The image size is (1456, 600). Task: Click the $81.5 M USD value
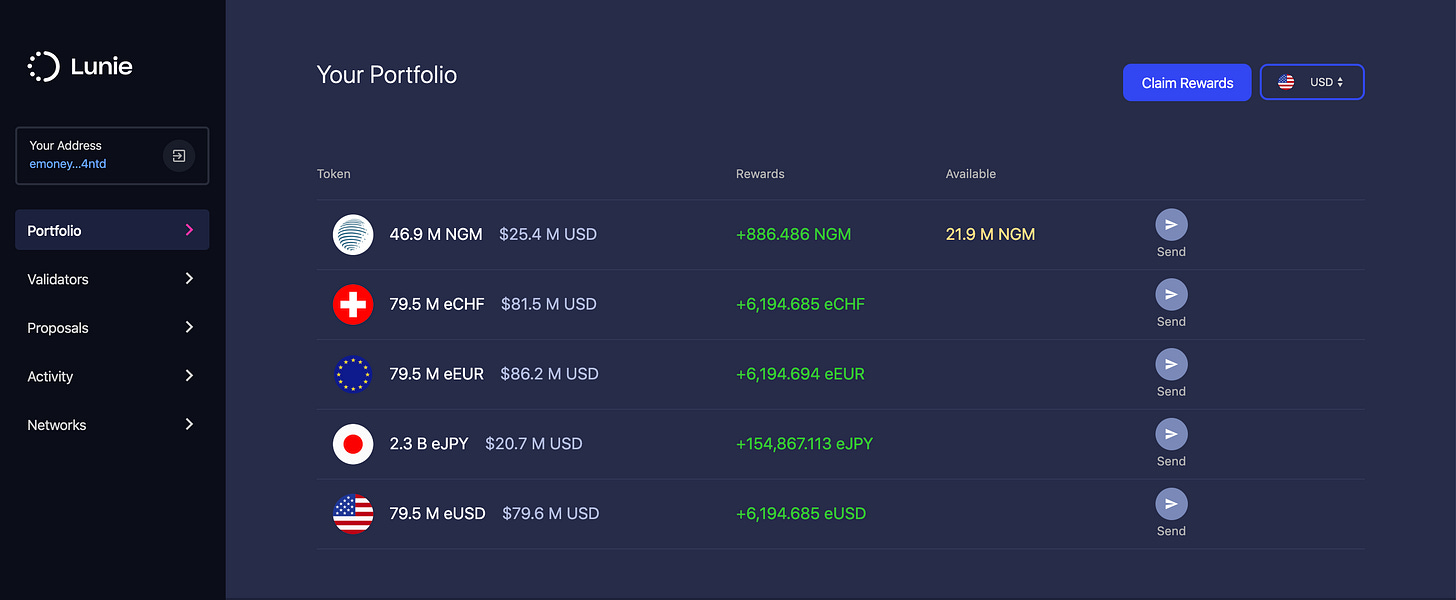[x=549, y=304]
